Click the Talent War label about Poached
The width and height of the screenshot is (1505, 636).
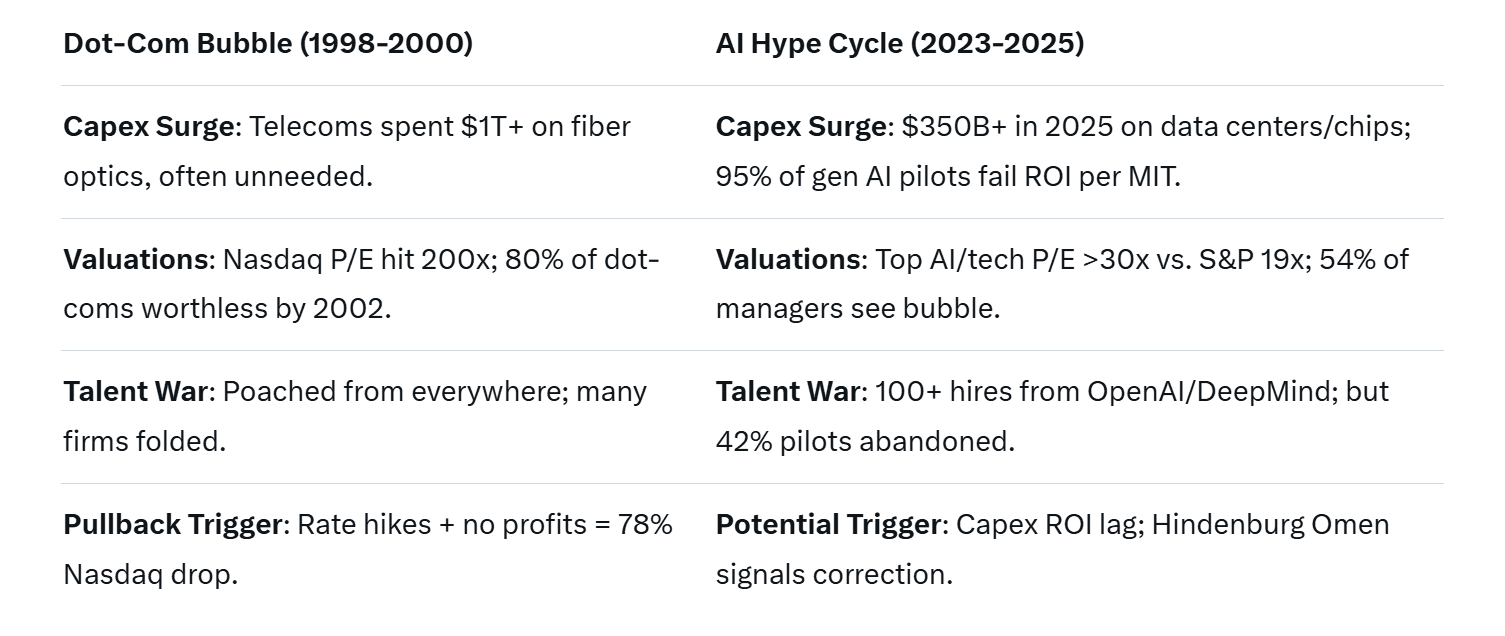[136, 391]
